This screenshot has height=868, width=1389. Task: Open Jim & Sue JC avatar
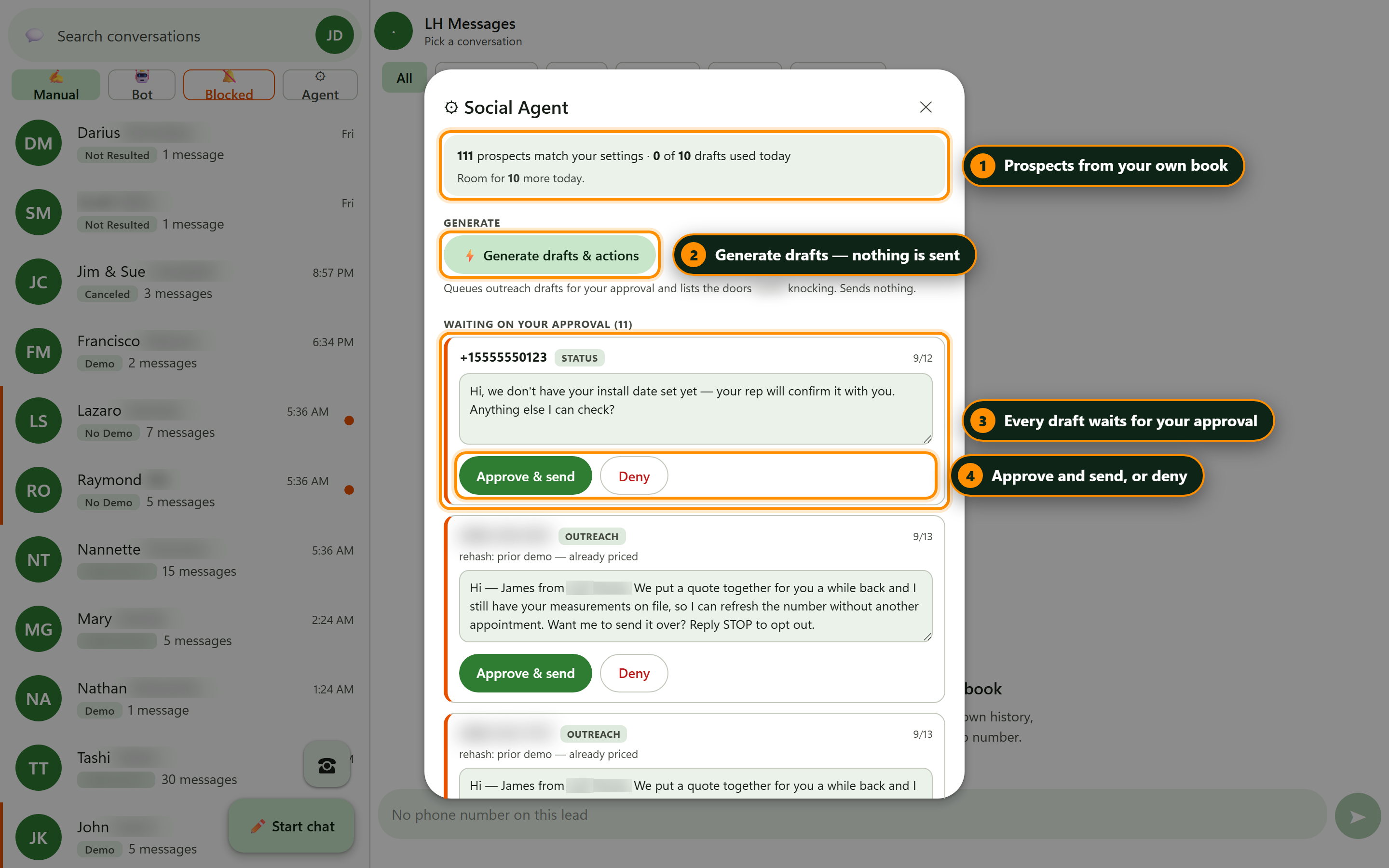pos(39,282)
